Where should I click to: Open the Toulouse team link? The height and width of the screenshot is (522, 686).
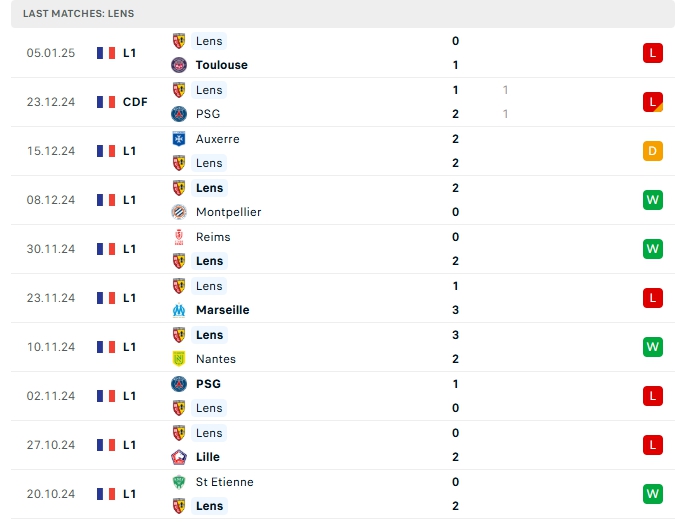pyautogui.click(x=222, y=65)
